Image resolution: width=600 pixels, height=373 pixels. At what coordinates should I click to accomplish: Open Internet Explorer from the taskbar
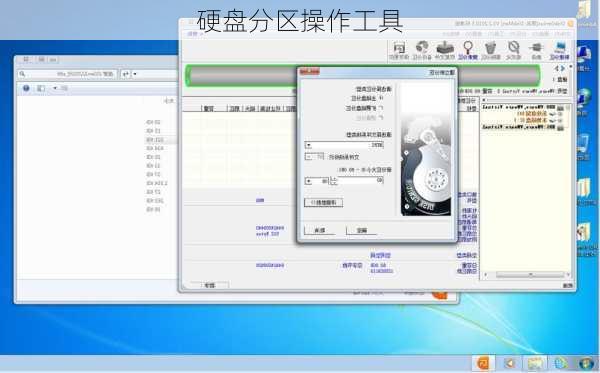point(560,363)
